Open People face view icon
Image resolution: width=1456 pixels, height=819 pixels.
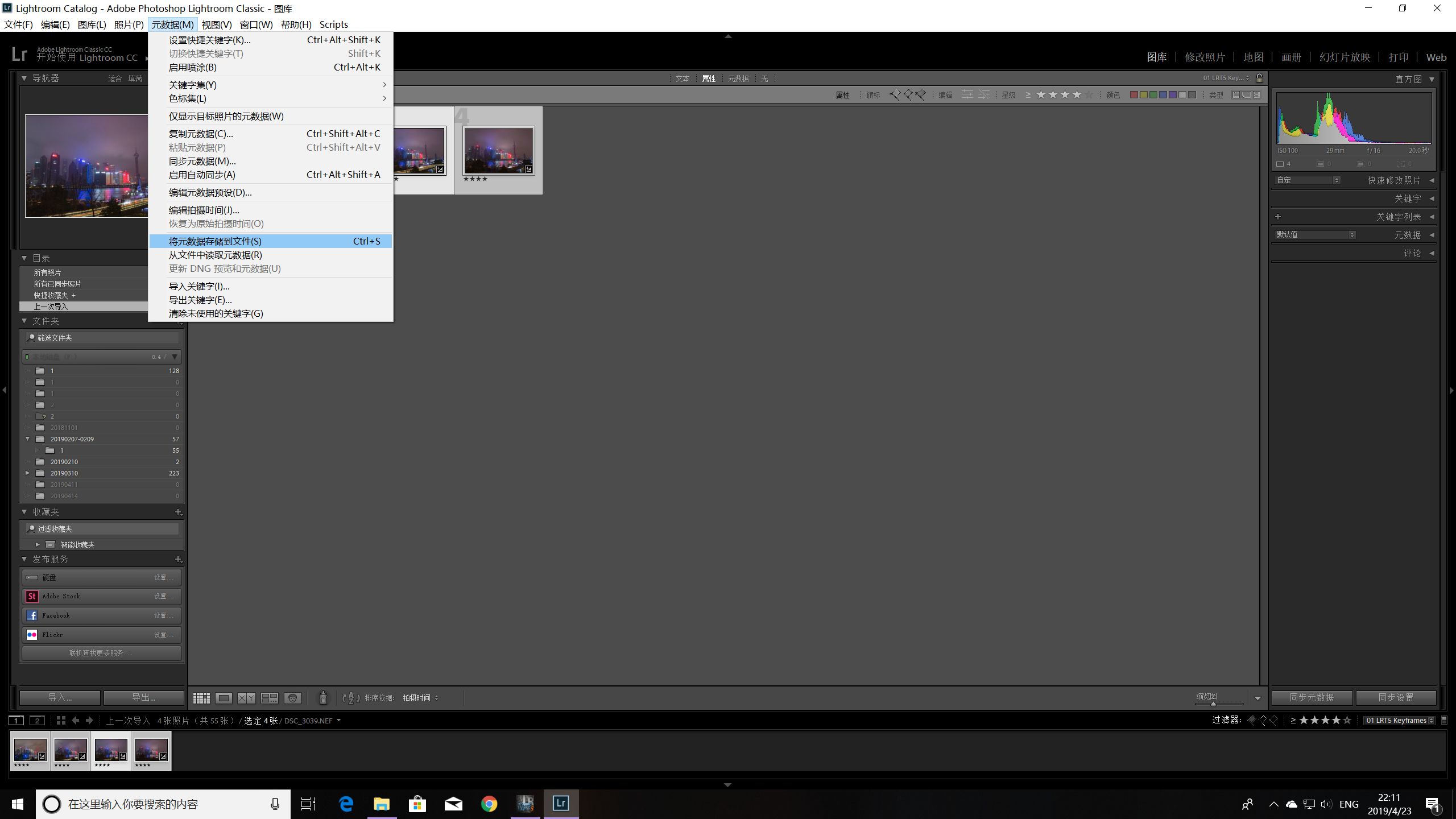click(x=292, y=698)
